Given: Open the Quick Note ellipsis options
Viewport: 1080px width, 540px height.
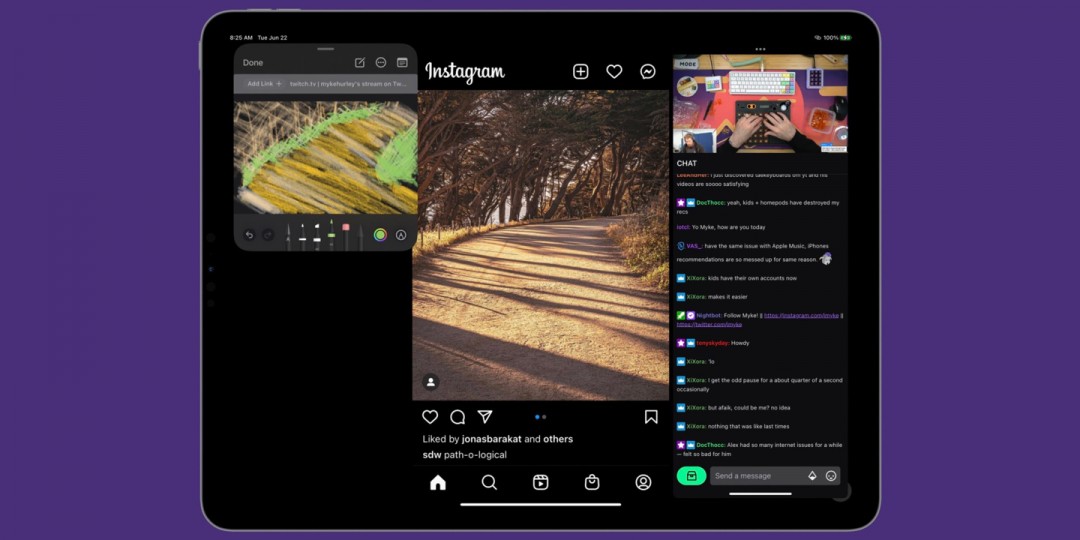Looking at the screenshot, I should click(x=381, y=63).
